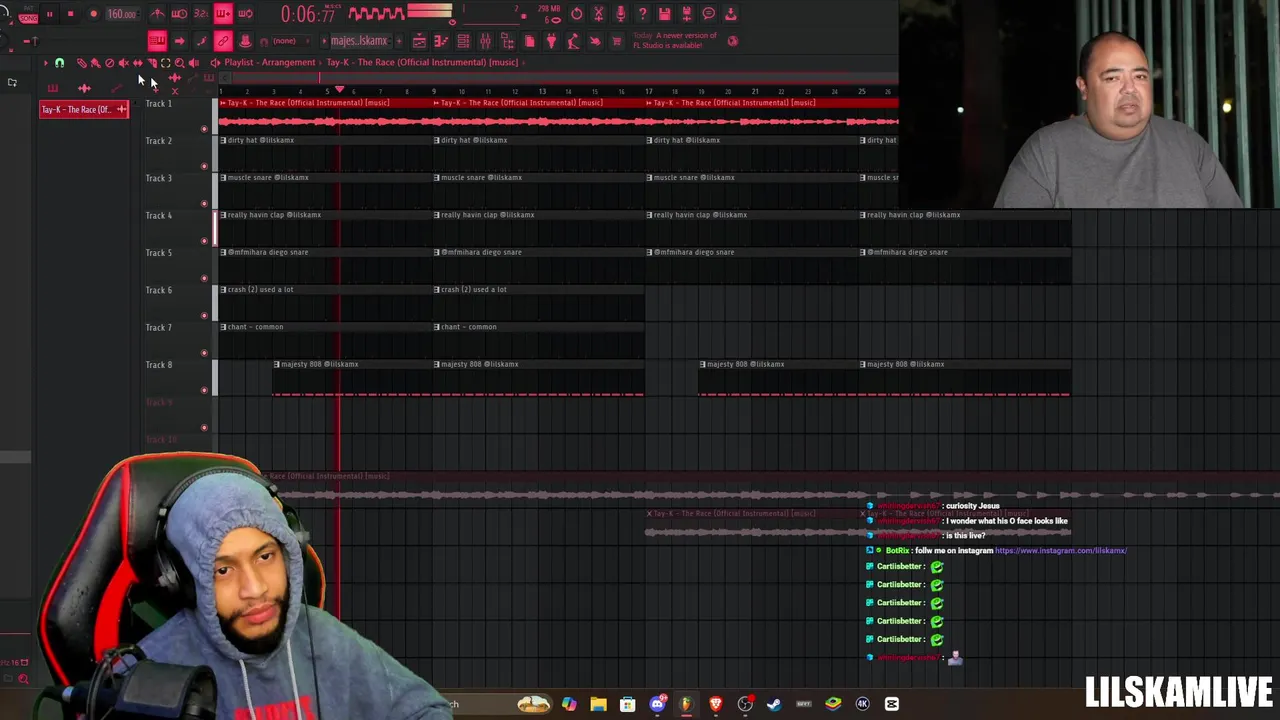Select the playlist Slip tool
This screenshot has width=1280, height=720.
coord(137,63)
